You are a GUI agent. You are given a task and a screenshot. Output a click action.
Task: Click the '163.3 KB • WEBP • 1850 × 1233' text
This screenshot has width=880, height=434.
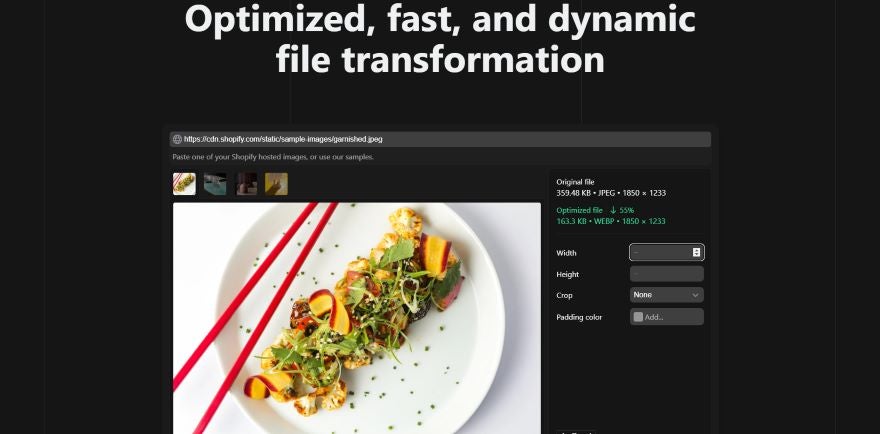click(x=611, y=221)
